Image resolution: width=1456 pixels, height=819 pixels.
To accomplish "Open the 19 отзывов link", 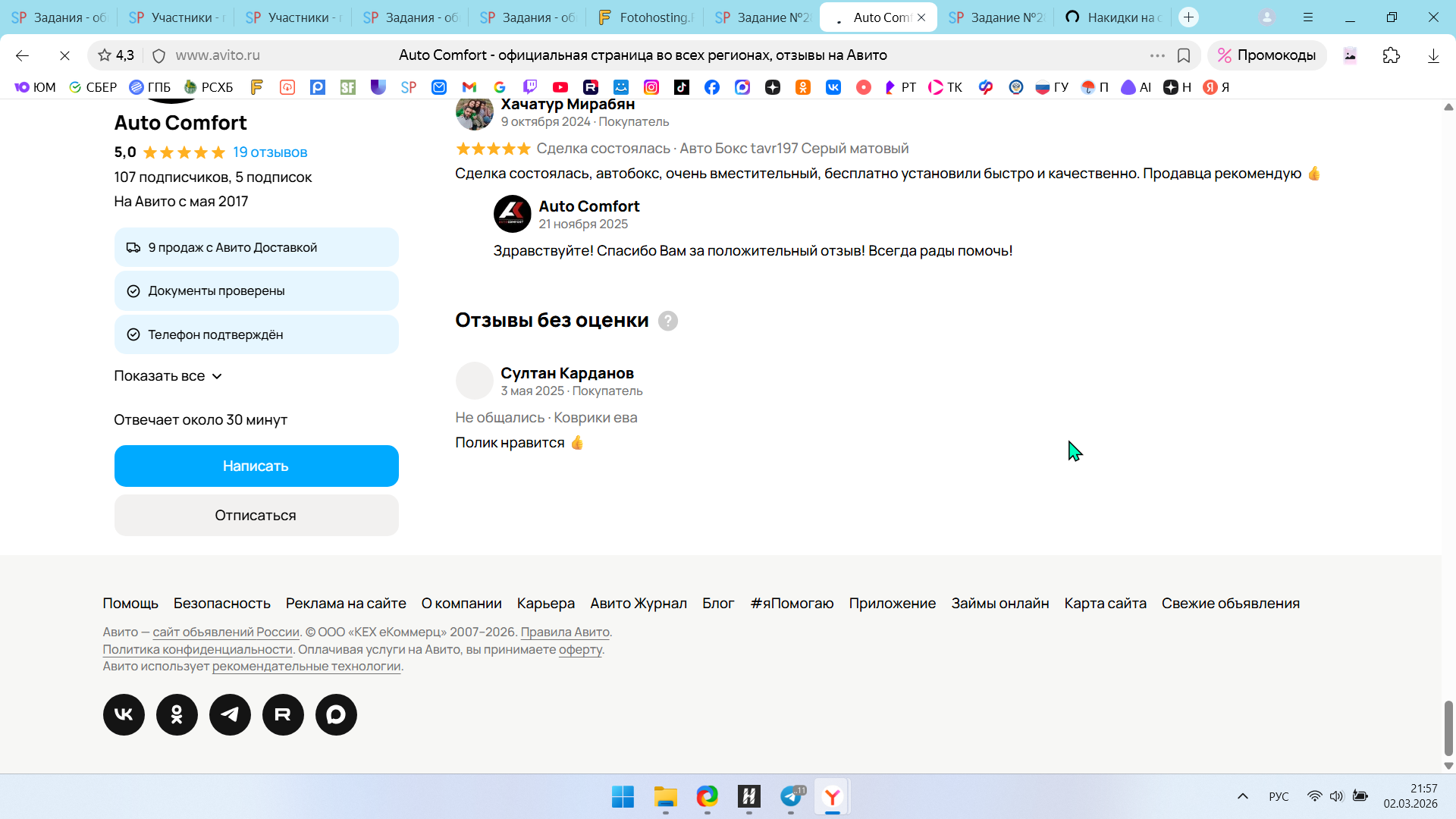I will 270,152.
